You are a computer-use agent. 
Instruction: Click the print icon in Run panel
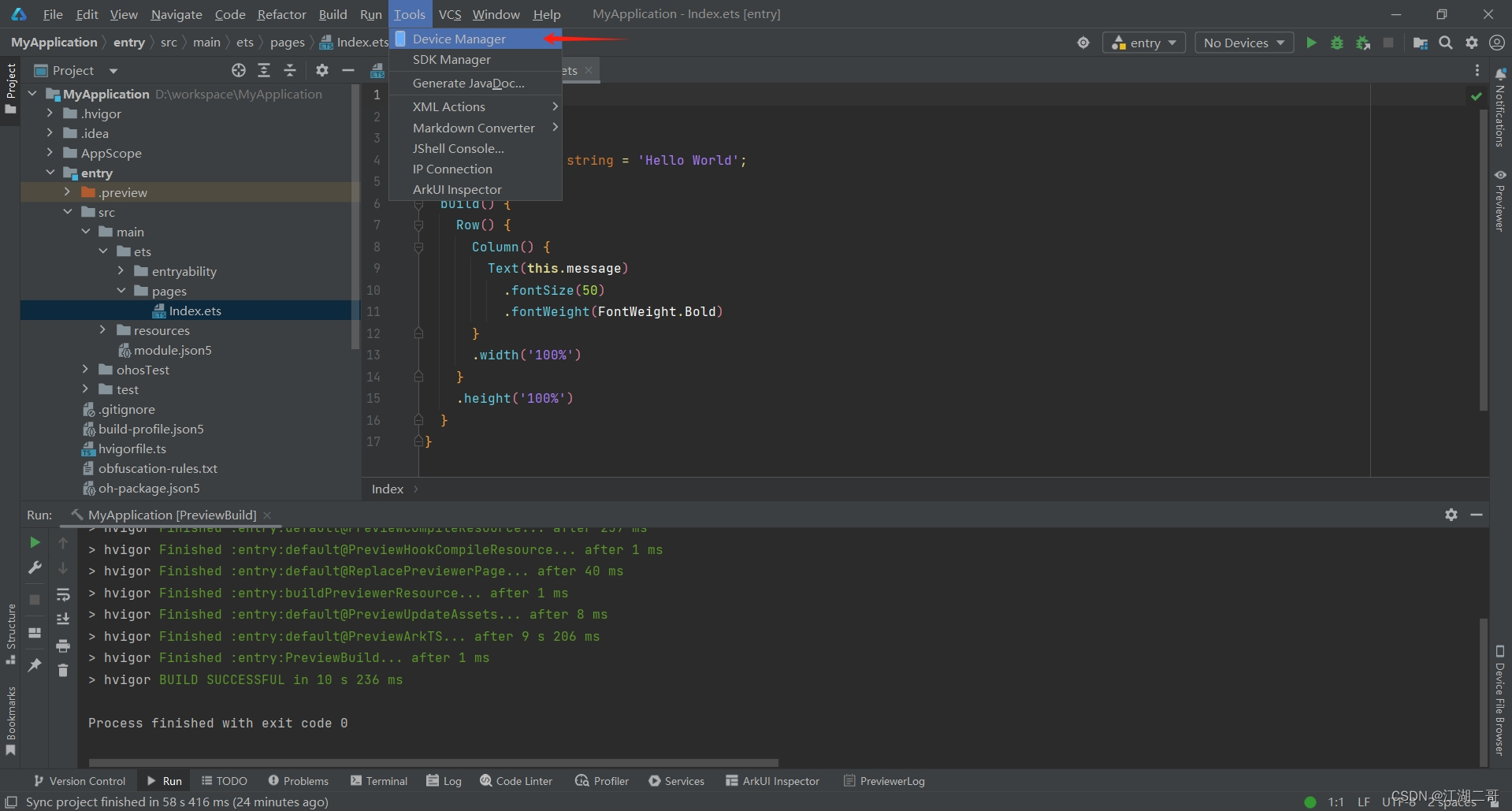[x=63, y=645]
